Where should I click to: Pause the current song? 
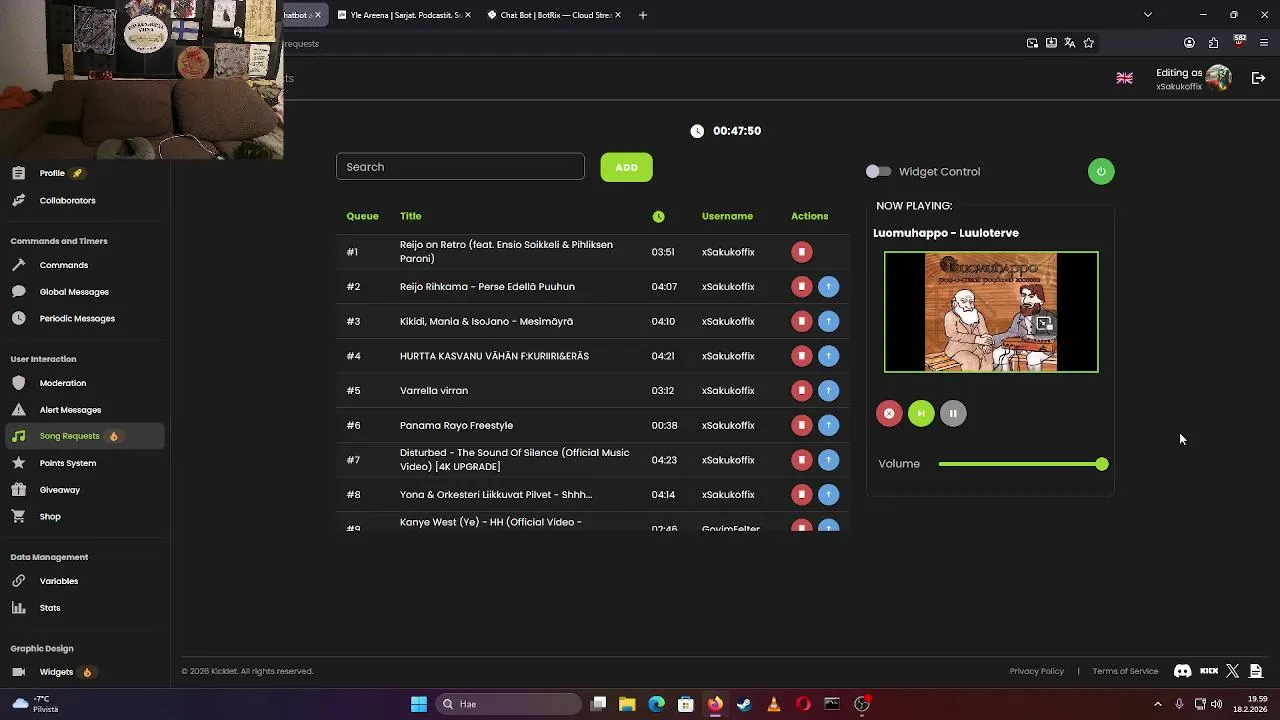(x=953, y=413)
